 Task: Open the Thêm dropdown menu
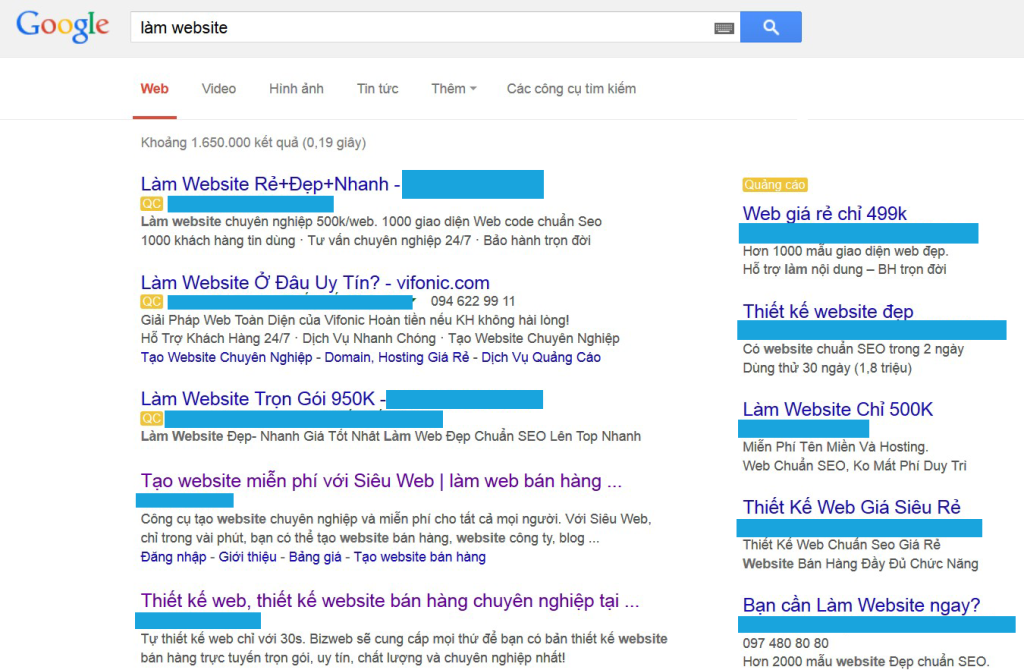(453, 88)
